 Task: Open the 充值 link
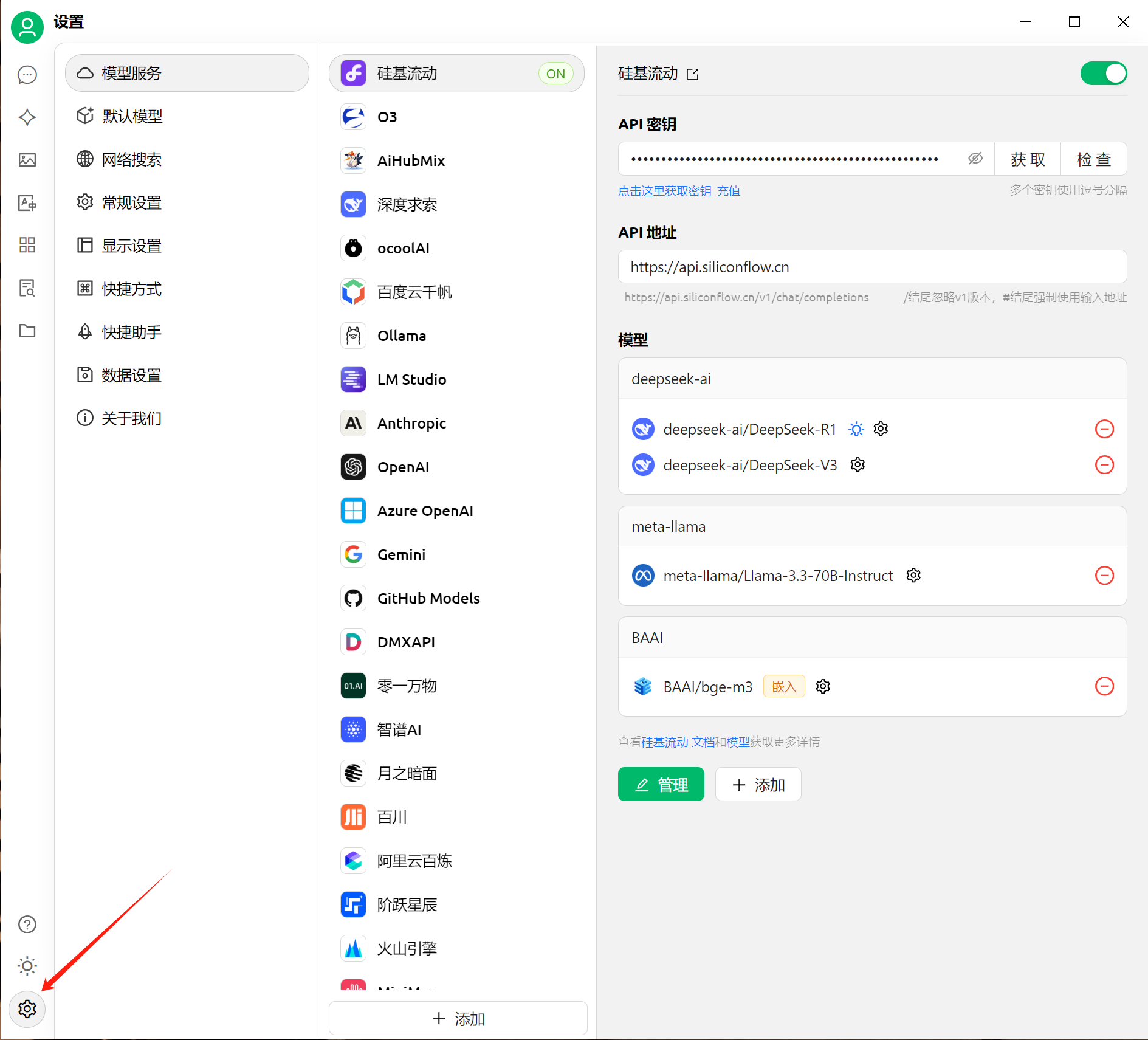point(729,191)
